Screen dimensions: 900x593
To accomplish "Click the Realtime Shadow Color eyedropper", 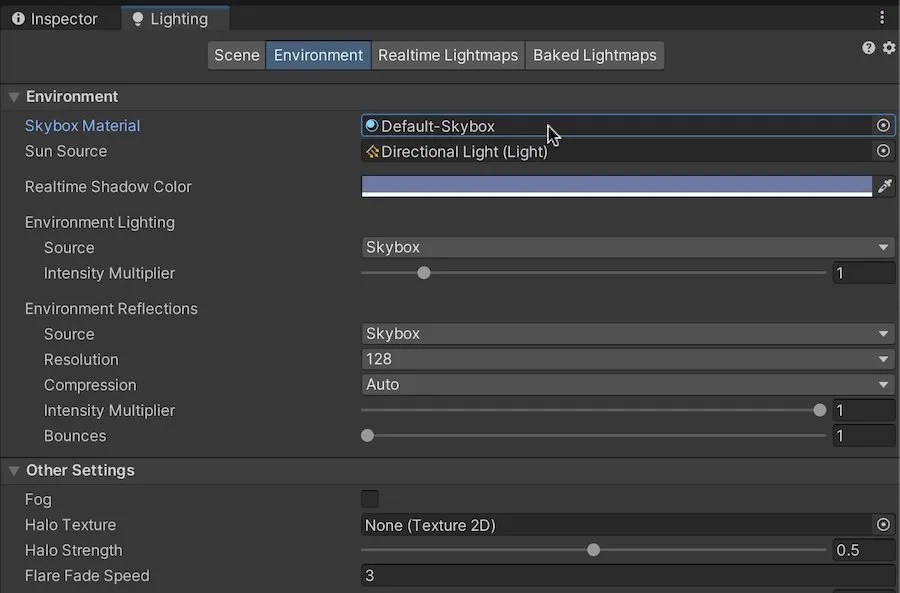I will click(x=884, y=186).
